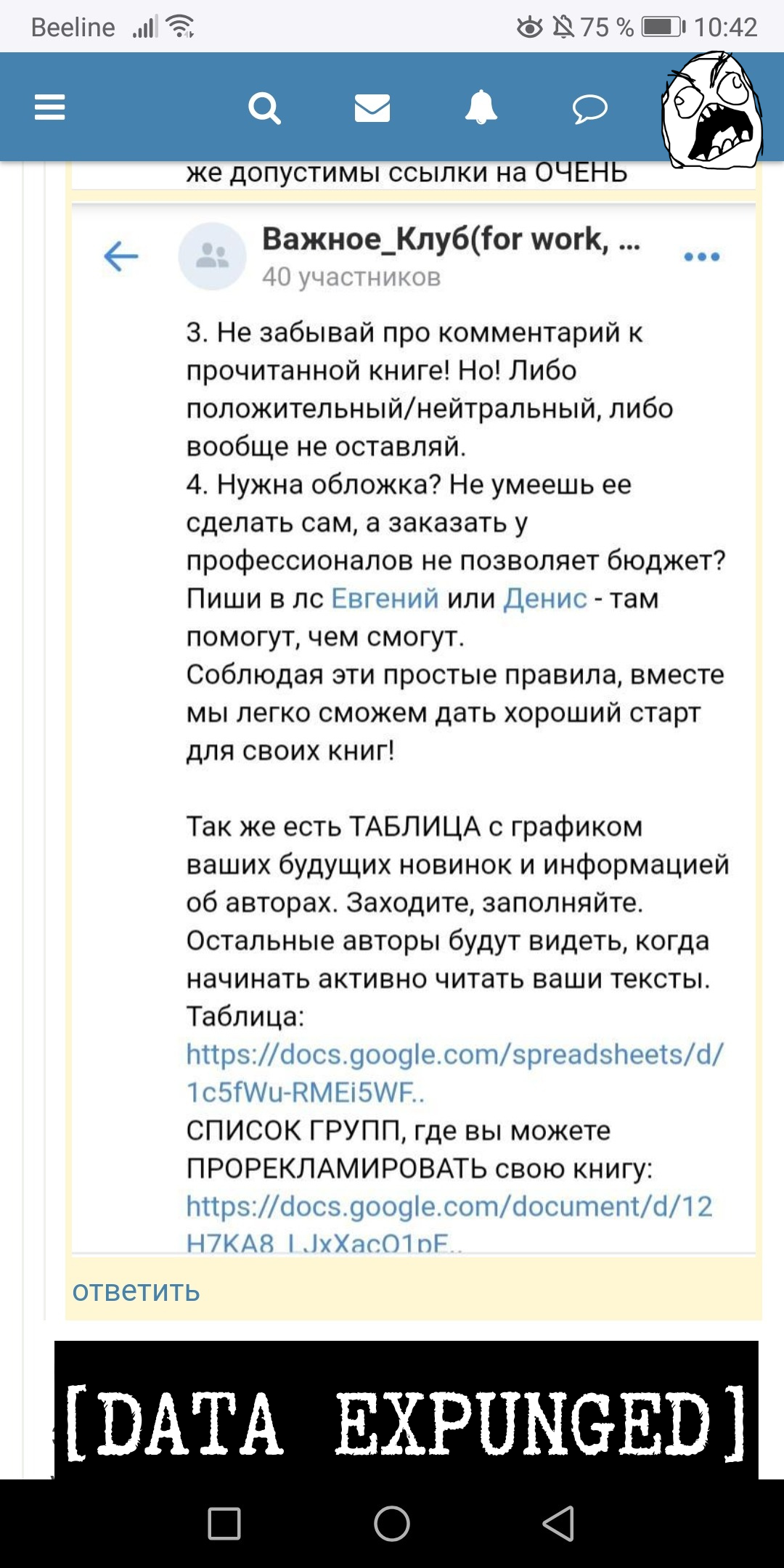Tap the group chat avatar icon
This screenshot has height=1568, width=784.
[213, 256]
